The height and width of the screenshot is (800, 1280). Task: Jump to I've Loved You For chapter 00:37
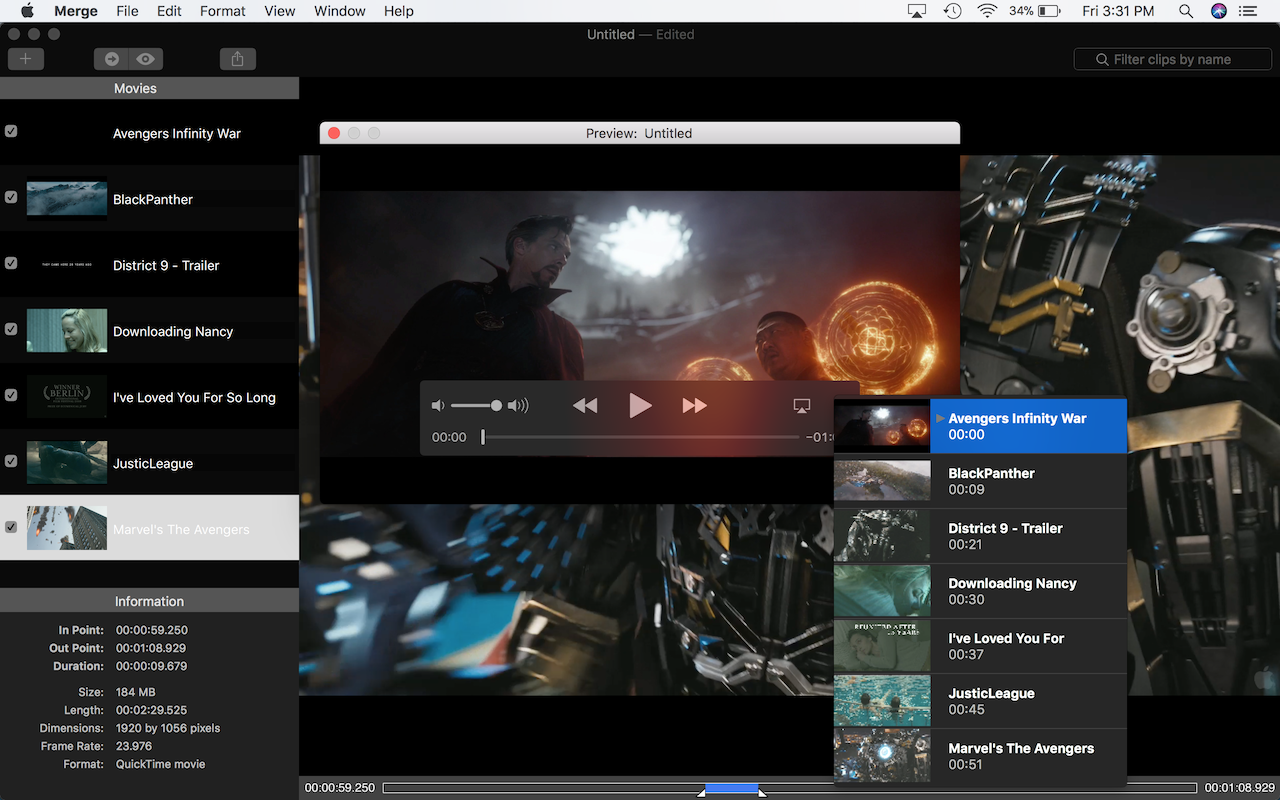980,646
